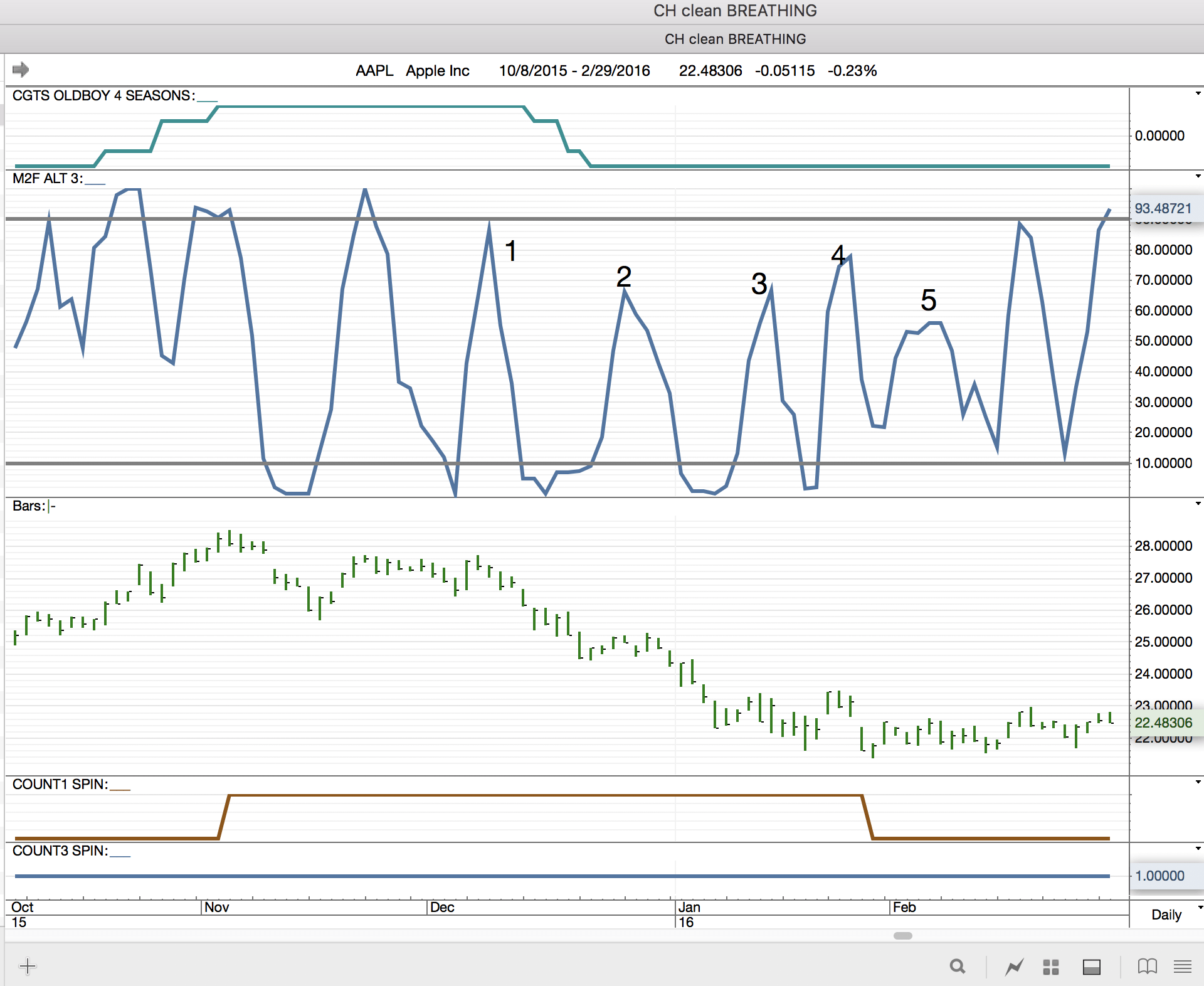Open the line chart view icon
Screen dimensions: 1204x986
[x=1014, y=967]
